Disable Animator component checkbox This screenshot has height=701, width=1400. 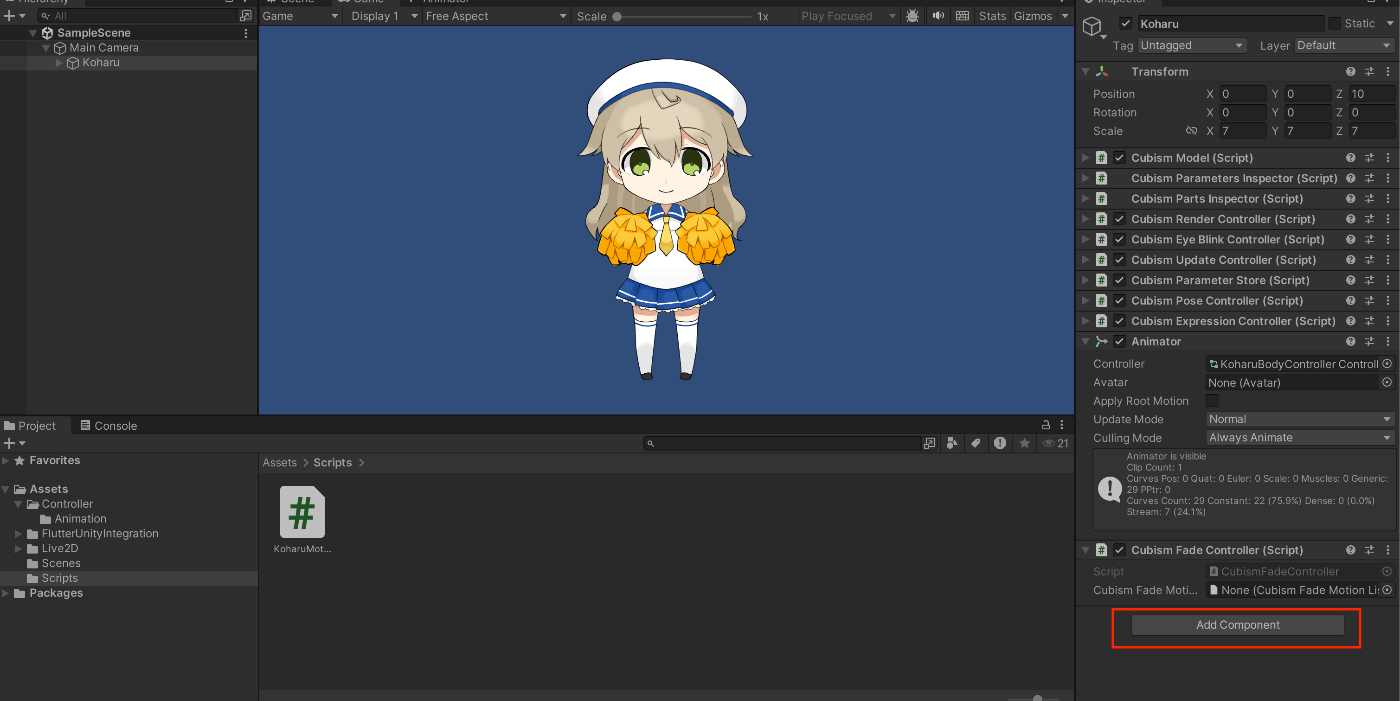(x=1119, y=342)
